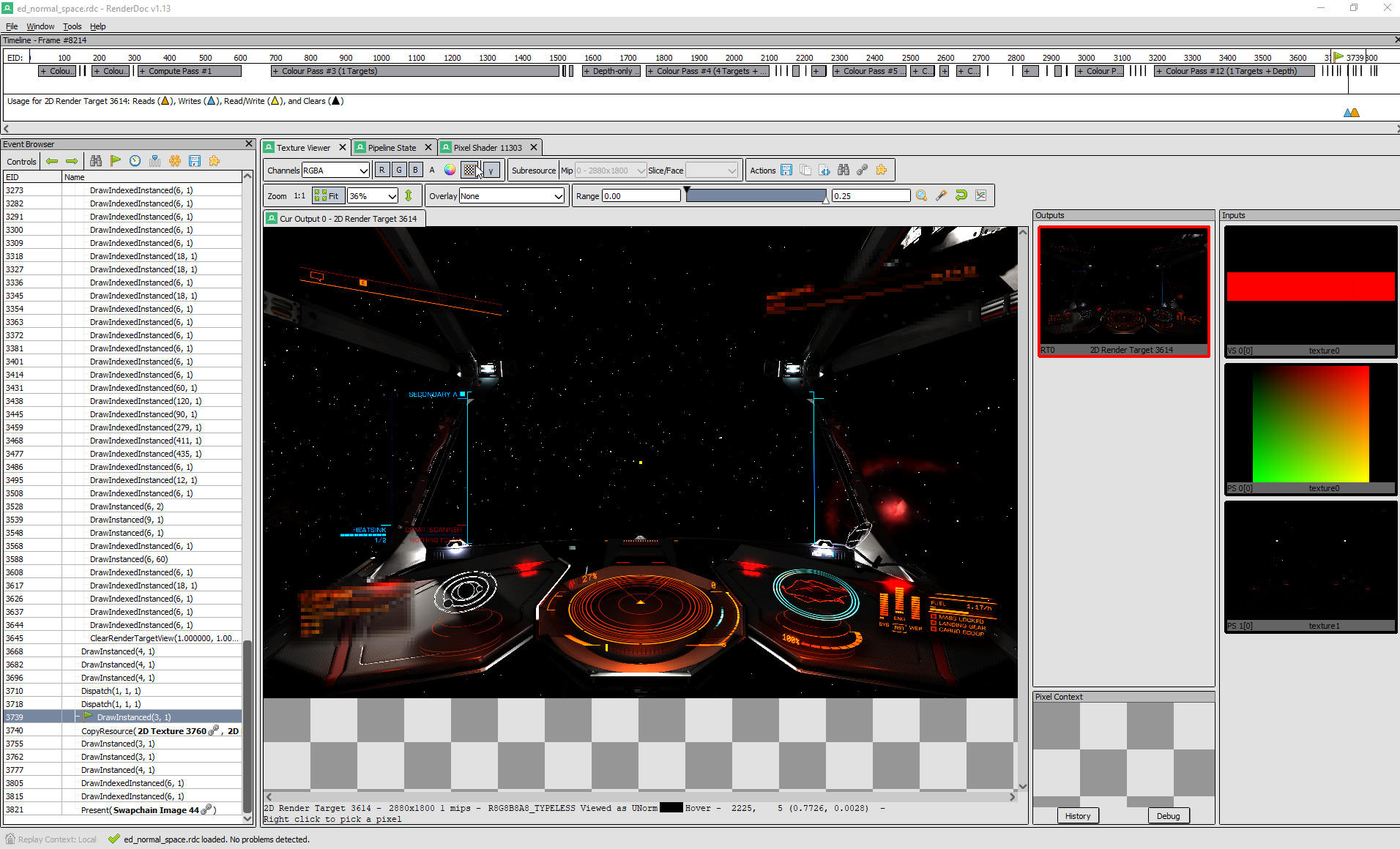The width and height of the screenshot is (1400, 849).
Task: Toggle the G green channel button
Action: [x=399, y=170]
